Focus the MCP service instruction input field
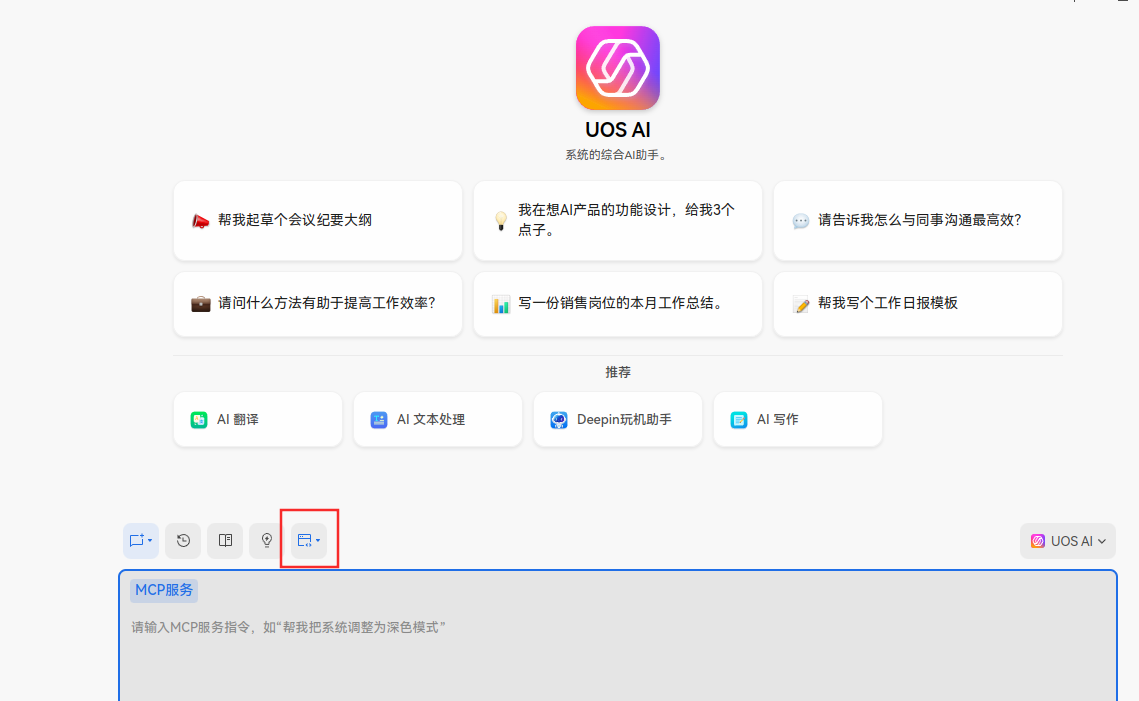This screenshot has height=701, width=1139. point(617,636)
